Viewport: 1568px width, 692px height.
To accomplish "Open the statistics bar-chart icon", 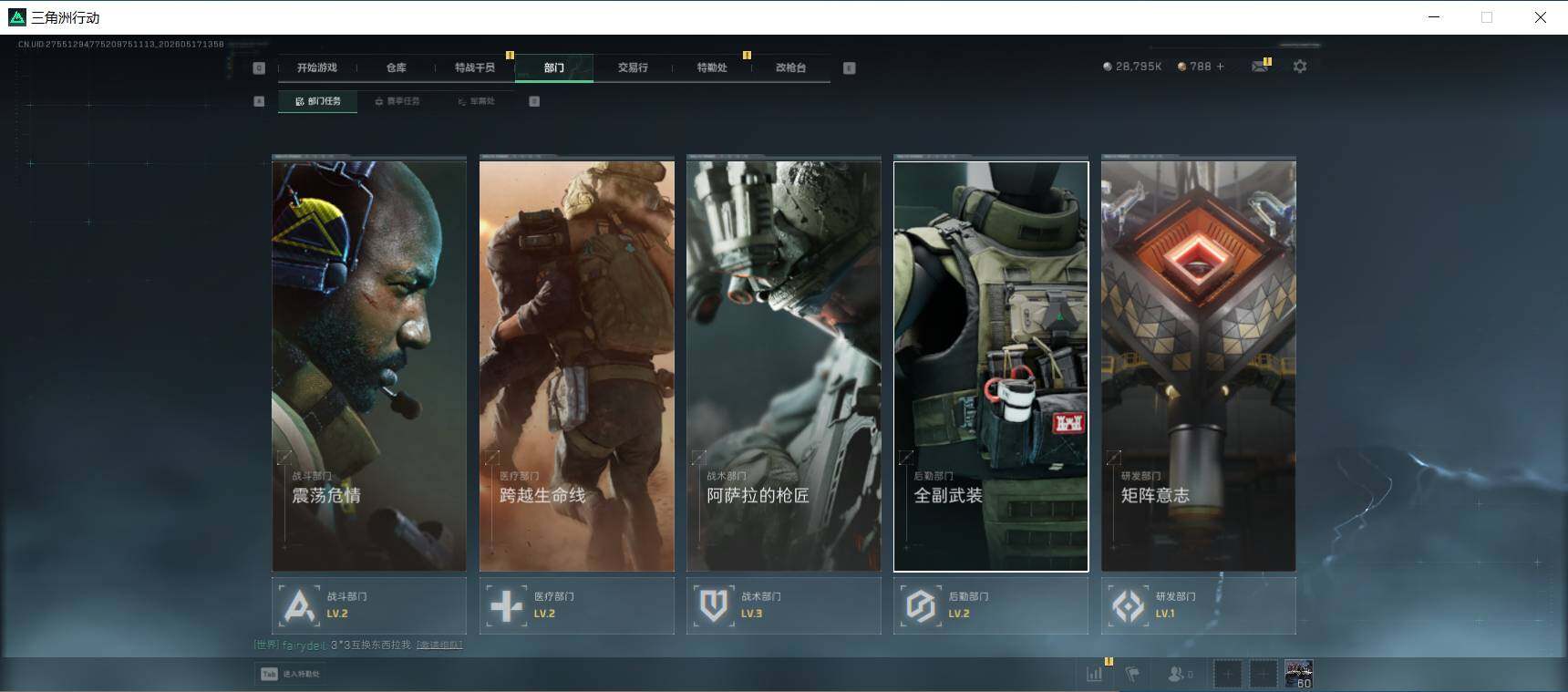I will coord(1094,675).
